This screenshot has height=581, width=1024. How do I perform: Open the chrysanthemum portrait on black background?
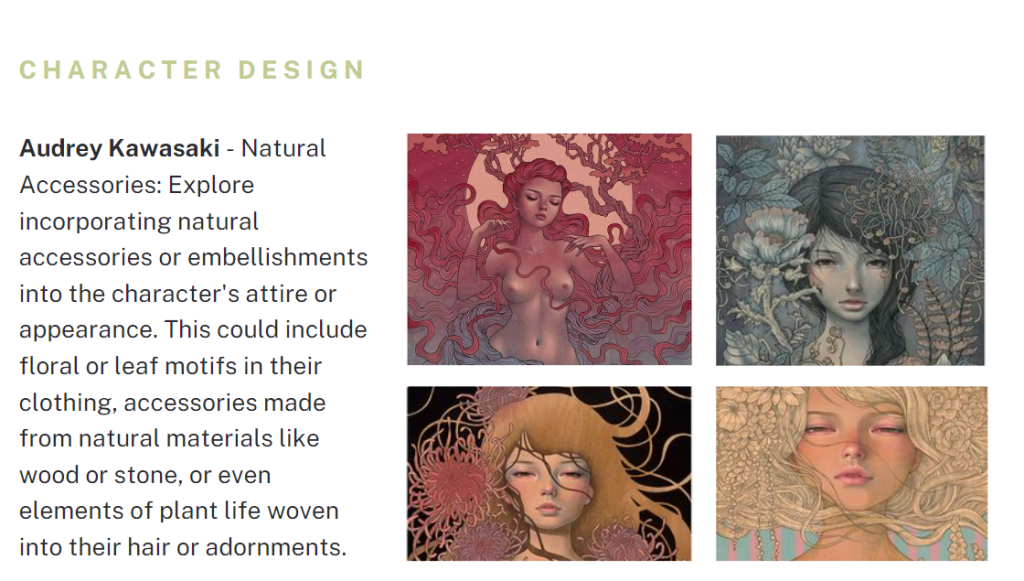point(549,473)
